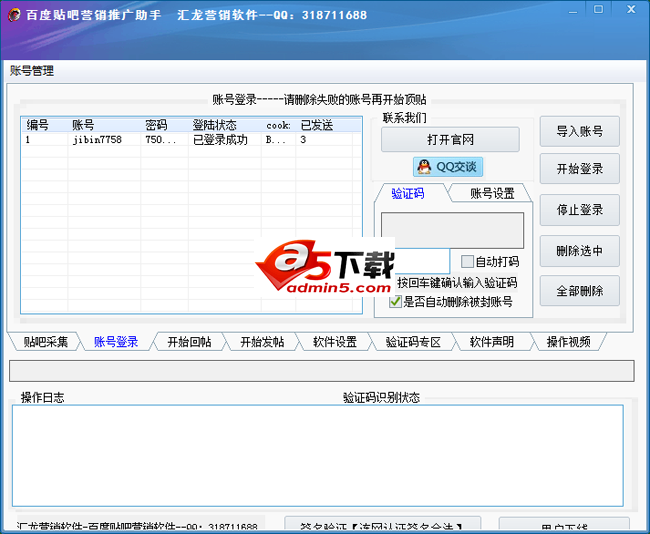Viewport: 650px width, 534px height.
Task: Start login with 开始登录 button
Action: 580,169
